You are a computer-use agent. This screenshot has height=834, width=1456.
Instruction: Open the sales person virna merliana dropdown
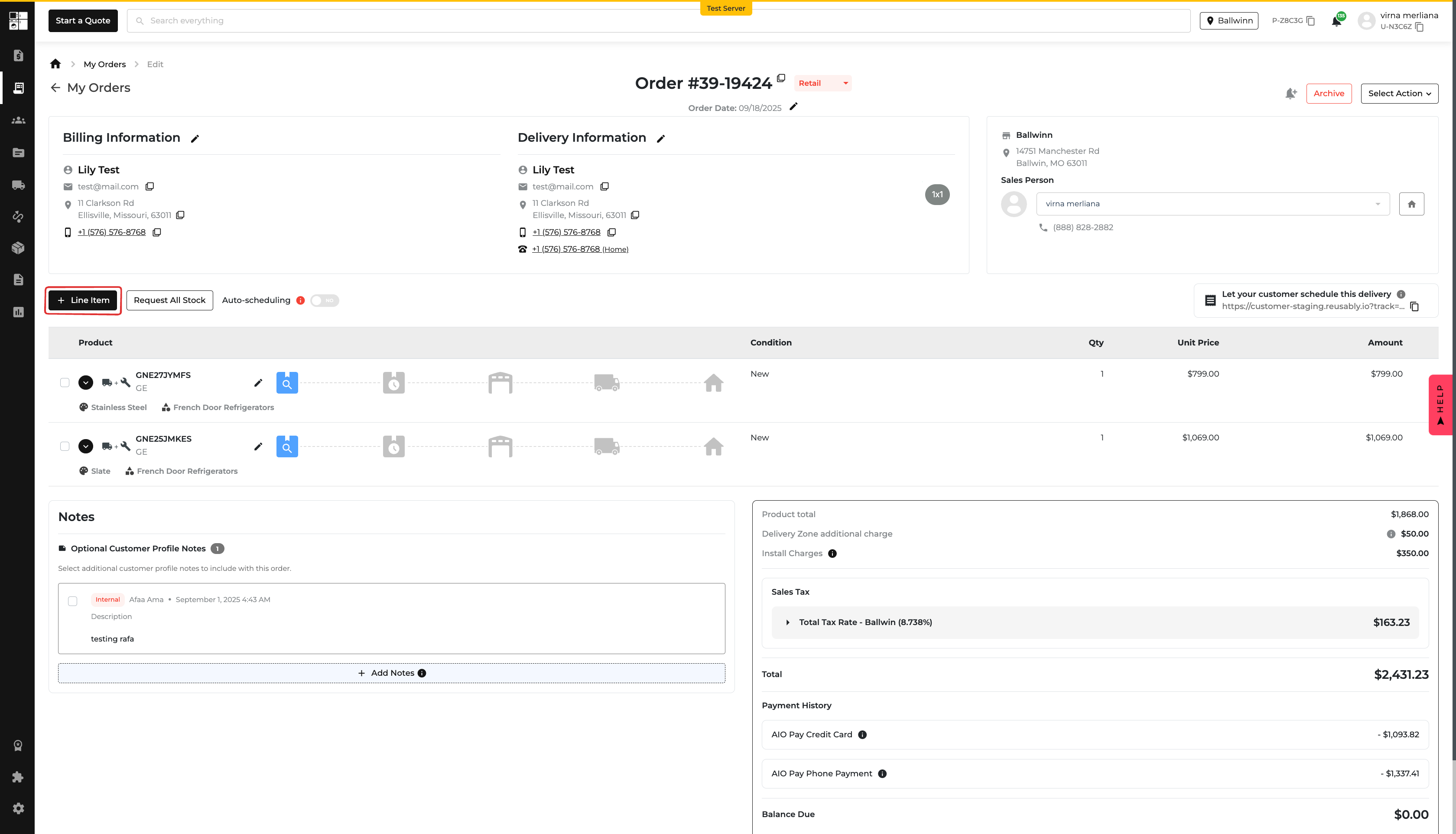(1212, 204)
